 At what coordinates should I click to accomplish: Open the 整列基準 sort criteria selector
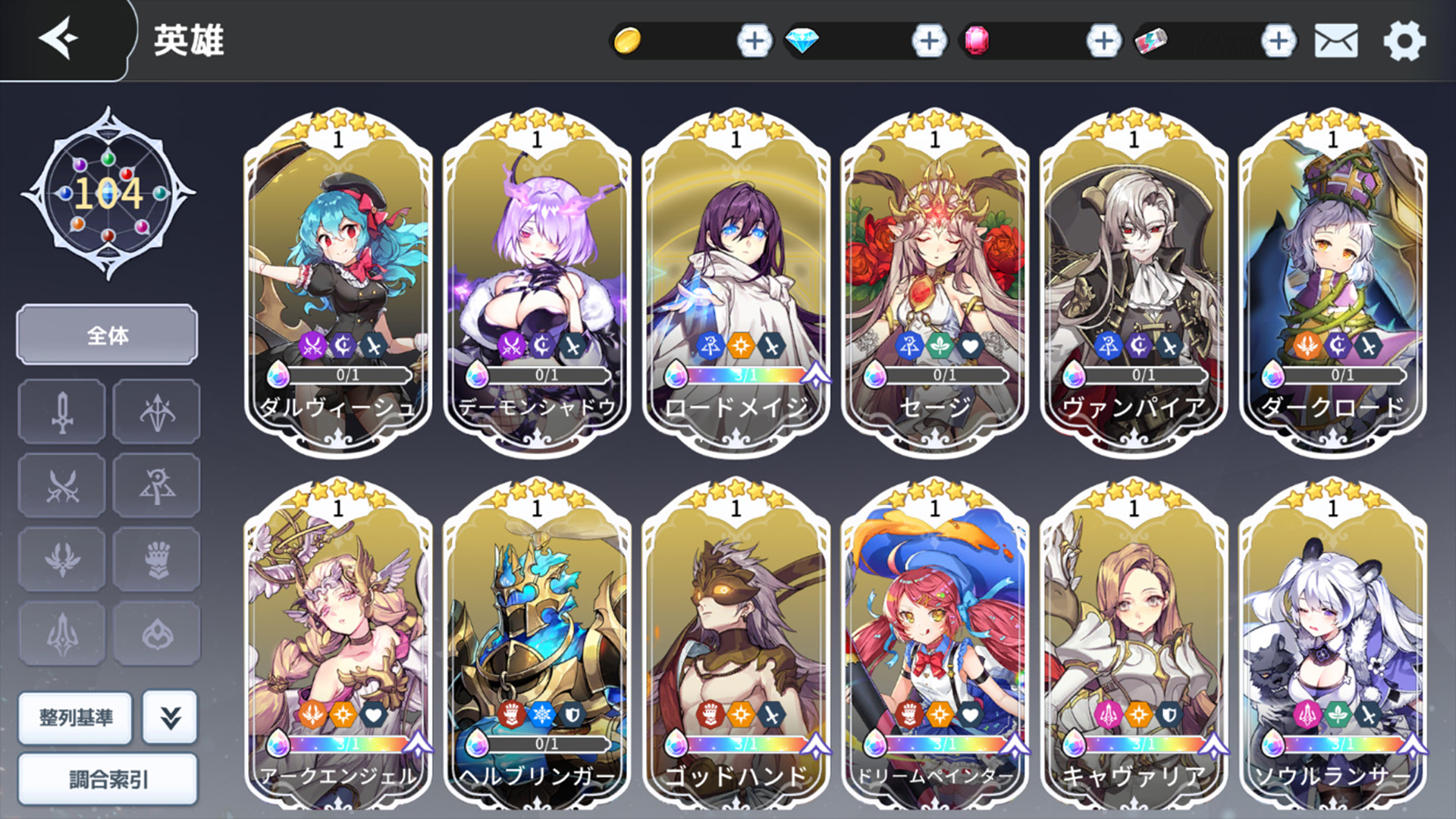75,717
